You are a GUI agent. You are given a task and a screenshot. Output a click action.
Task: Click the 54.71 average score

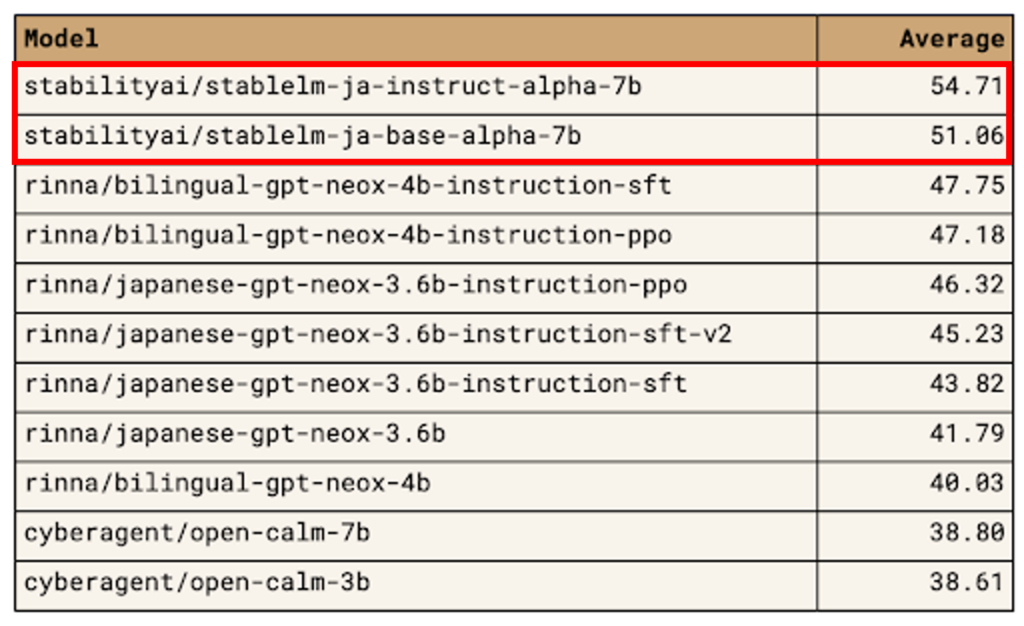click(967, 86)
